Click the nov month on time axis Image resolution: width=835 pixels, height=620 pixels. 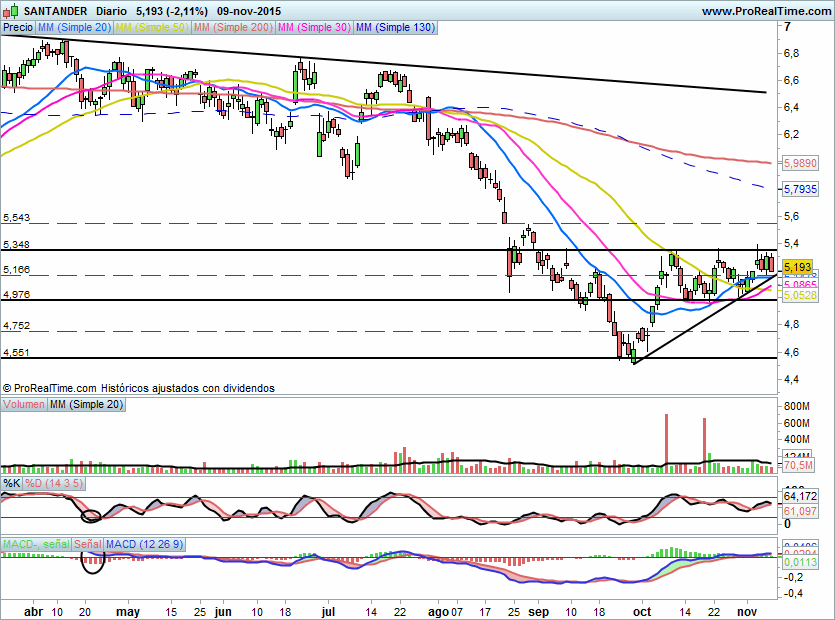[x=747, y=611]
